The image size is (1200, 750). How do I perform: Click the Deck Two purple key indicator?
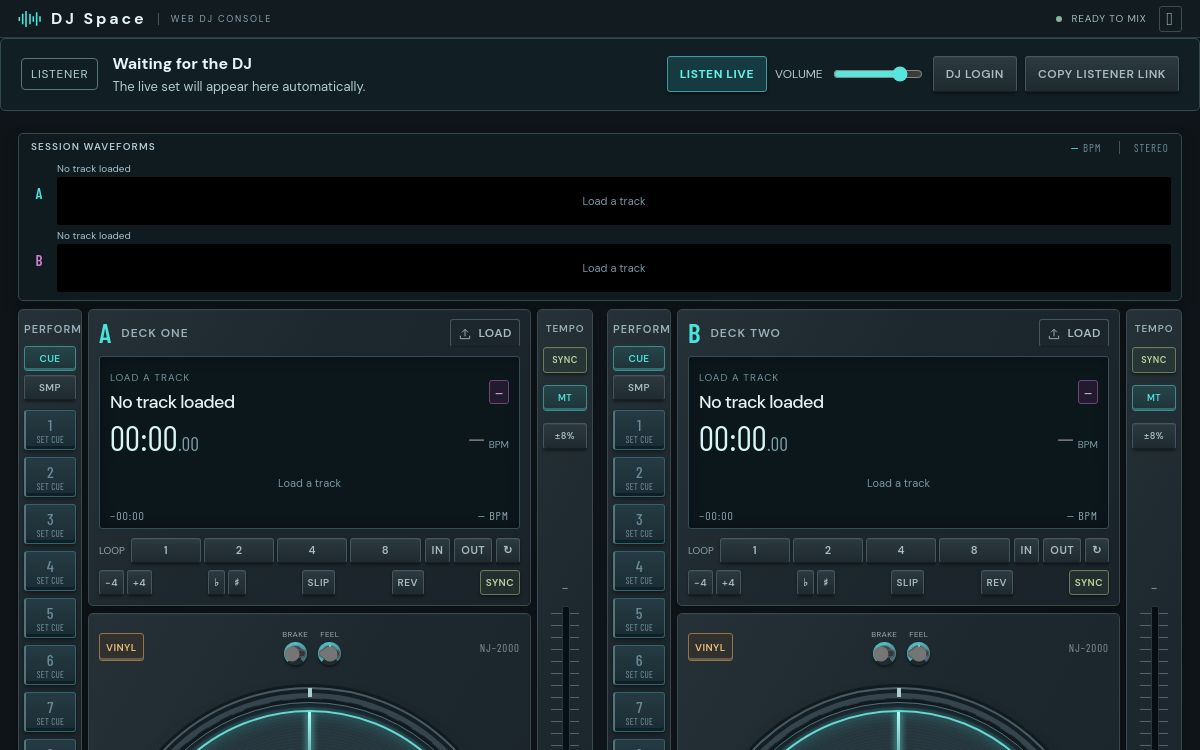click(x=1088, y=392)
